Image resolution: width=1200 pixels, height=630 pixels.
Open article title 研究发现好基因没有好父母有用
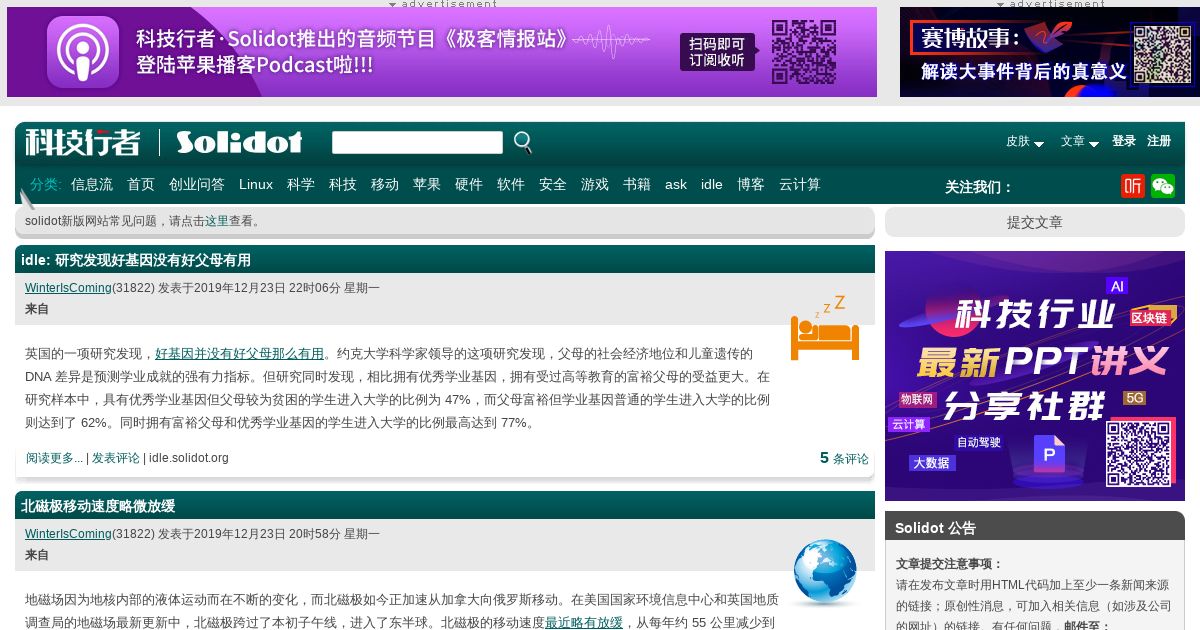coord(153,260)
